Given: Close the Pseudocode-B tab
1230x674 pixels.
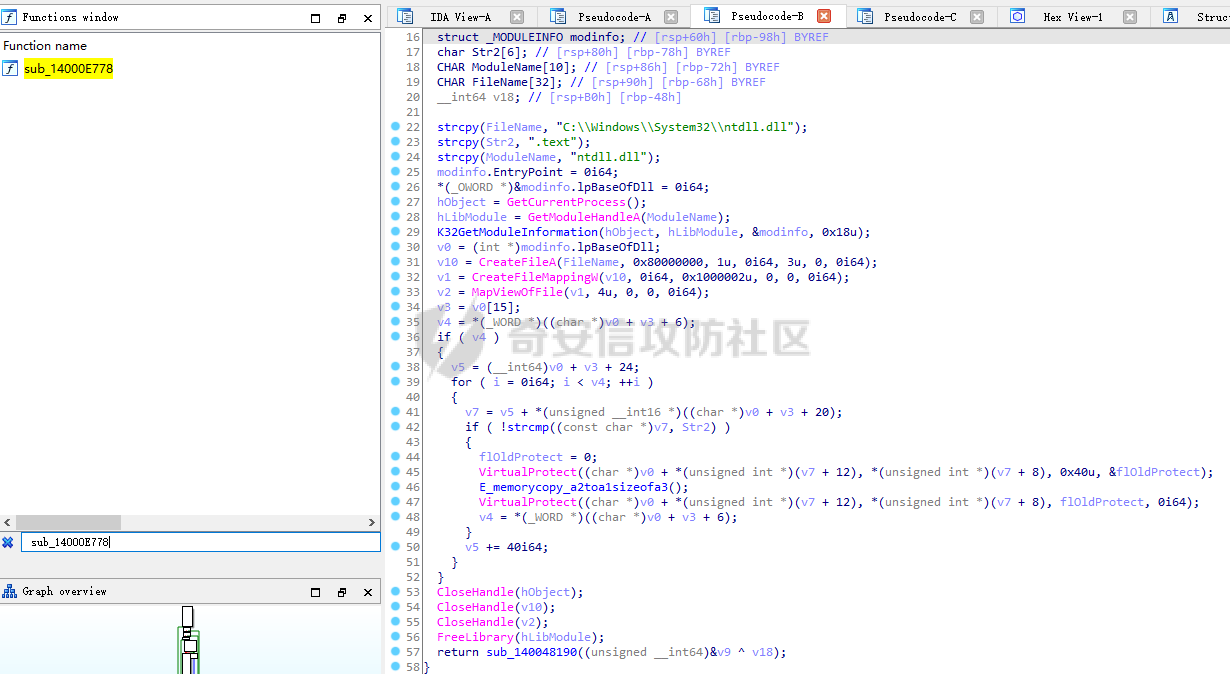Looking at the screenshot, I should 824,16.
